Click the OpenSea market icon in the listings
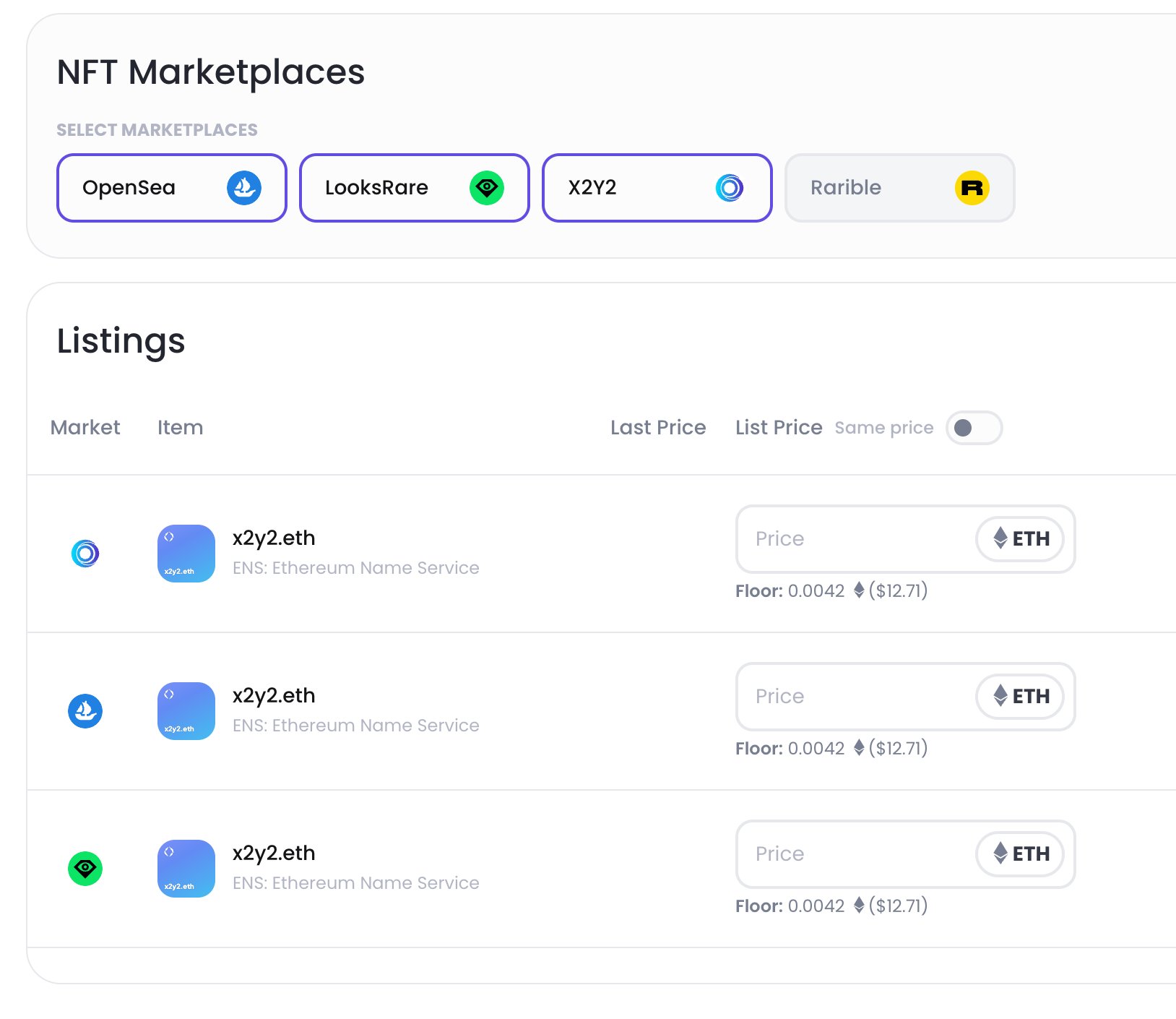Screen dimensions: 1176x1019 85,711
